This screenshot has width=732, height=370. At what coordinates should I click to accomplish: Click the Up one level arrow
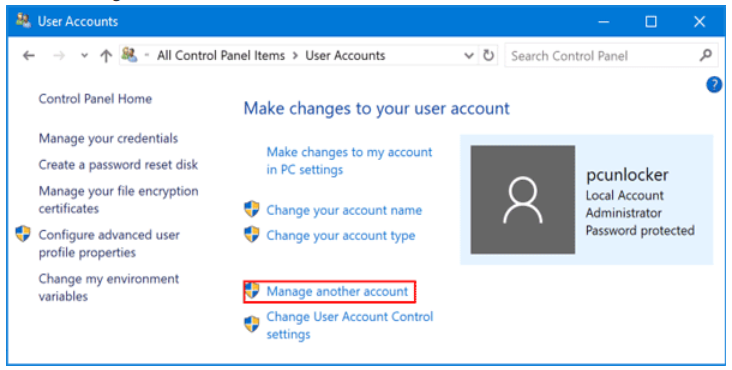tap(106, 56)
